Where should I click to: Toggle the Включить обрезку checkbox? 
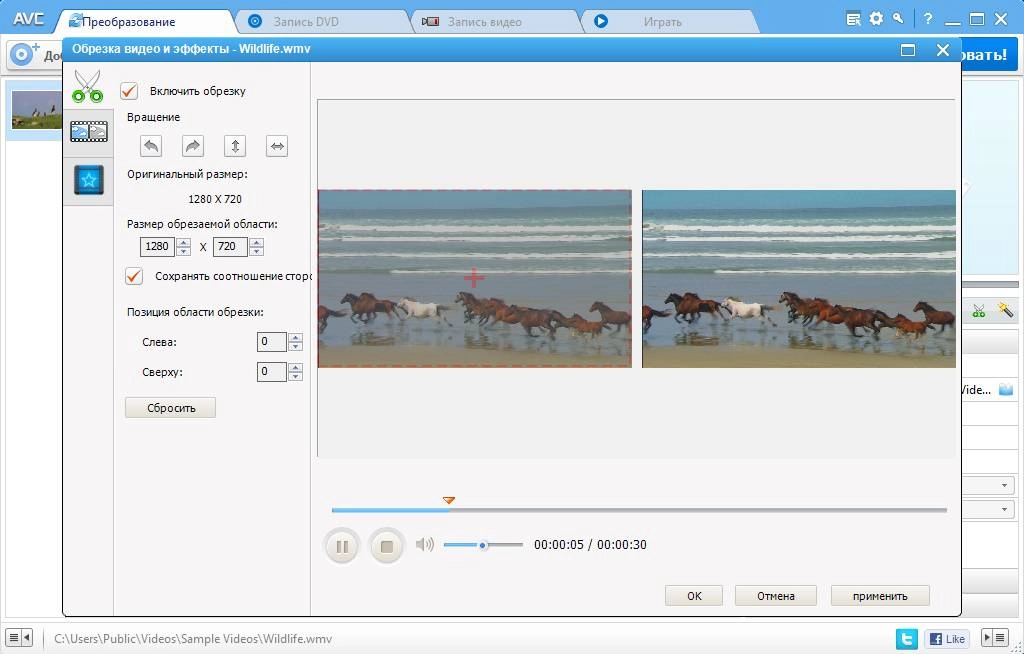(129, 91)
